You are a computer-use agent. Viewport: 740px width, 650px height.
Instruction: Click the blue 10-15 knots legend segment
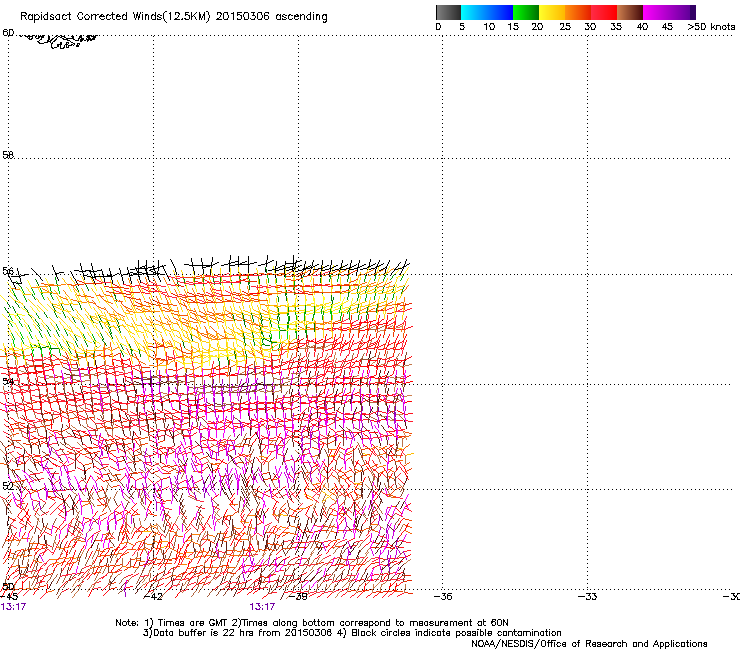(x=500, y=12)
